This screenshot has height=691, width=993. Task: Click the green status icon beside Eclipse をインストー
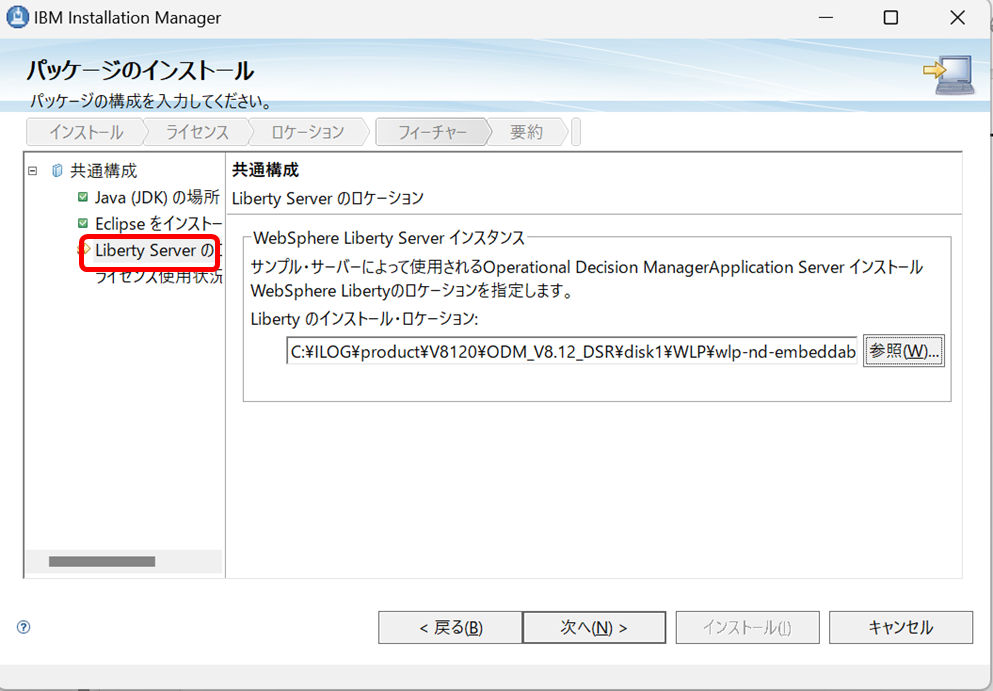[x=83, y=223]
